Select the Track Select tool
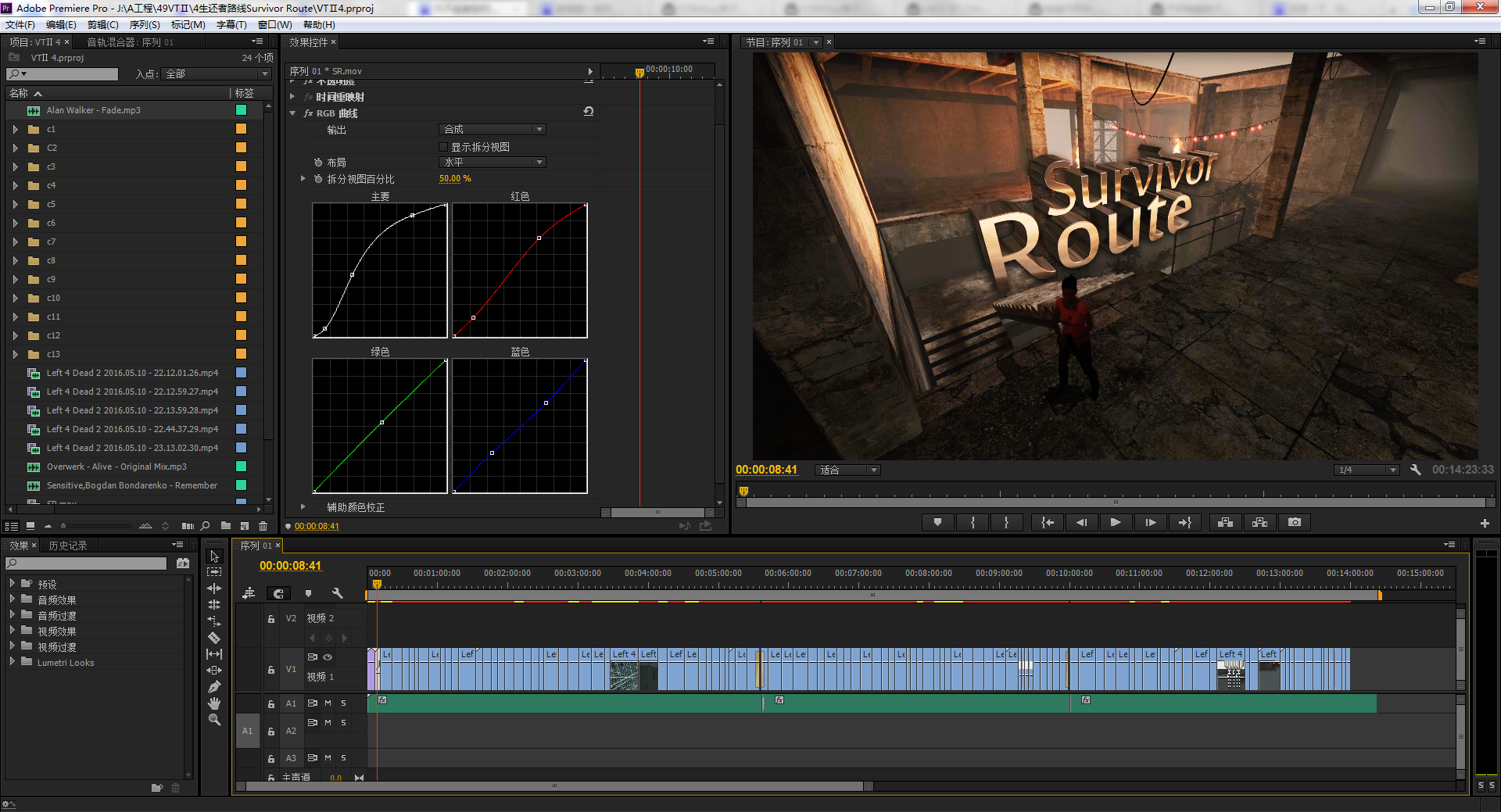 [x=214, y=572]
